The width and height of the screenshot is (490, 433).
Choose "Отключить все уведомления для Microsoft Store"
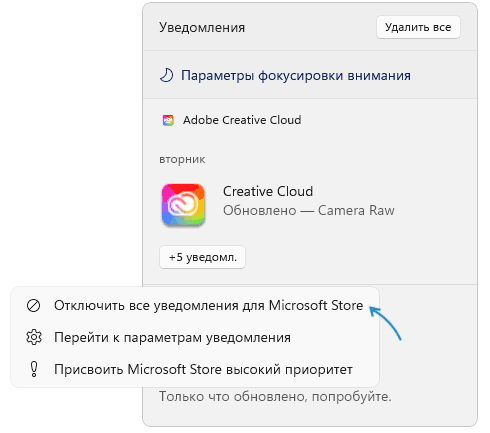[x=195, y=305]
